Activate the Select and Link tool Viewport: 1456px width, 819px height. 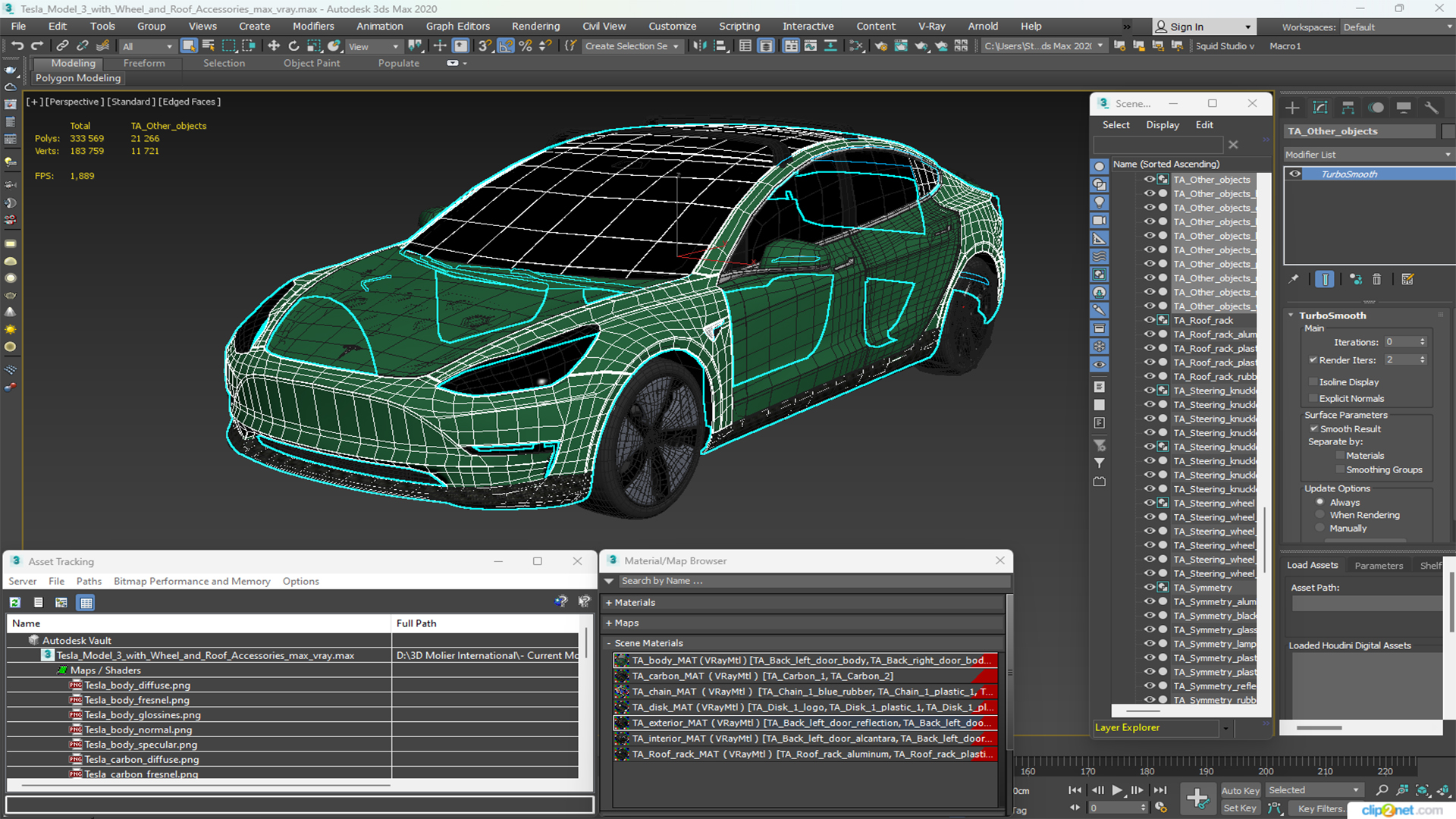tap(63, 46)
